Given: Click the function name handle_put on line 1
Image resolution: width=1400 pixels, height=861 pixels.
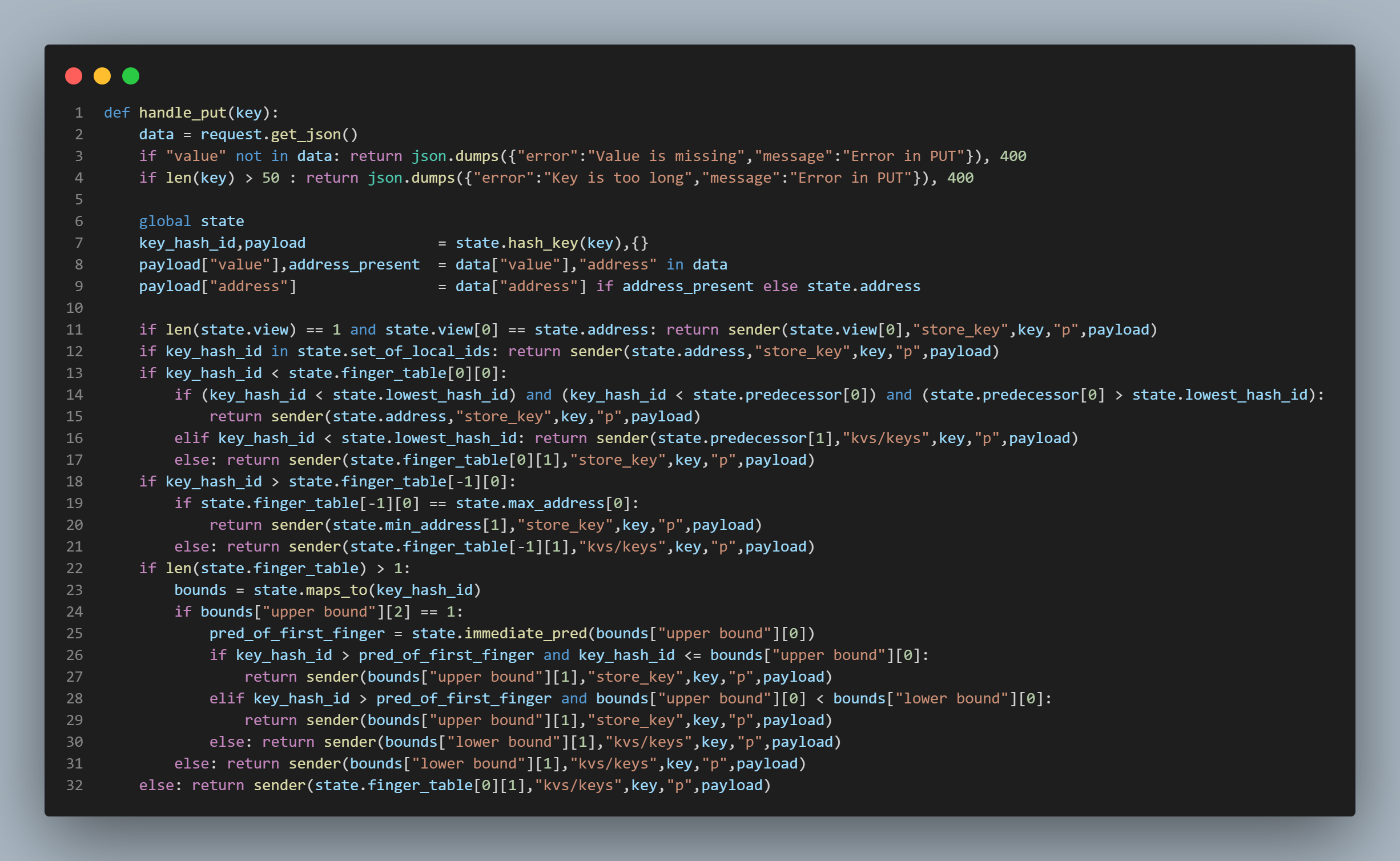Looking at the screenshot, I should tap(183, 112).
